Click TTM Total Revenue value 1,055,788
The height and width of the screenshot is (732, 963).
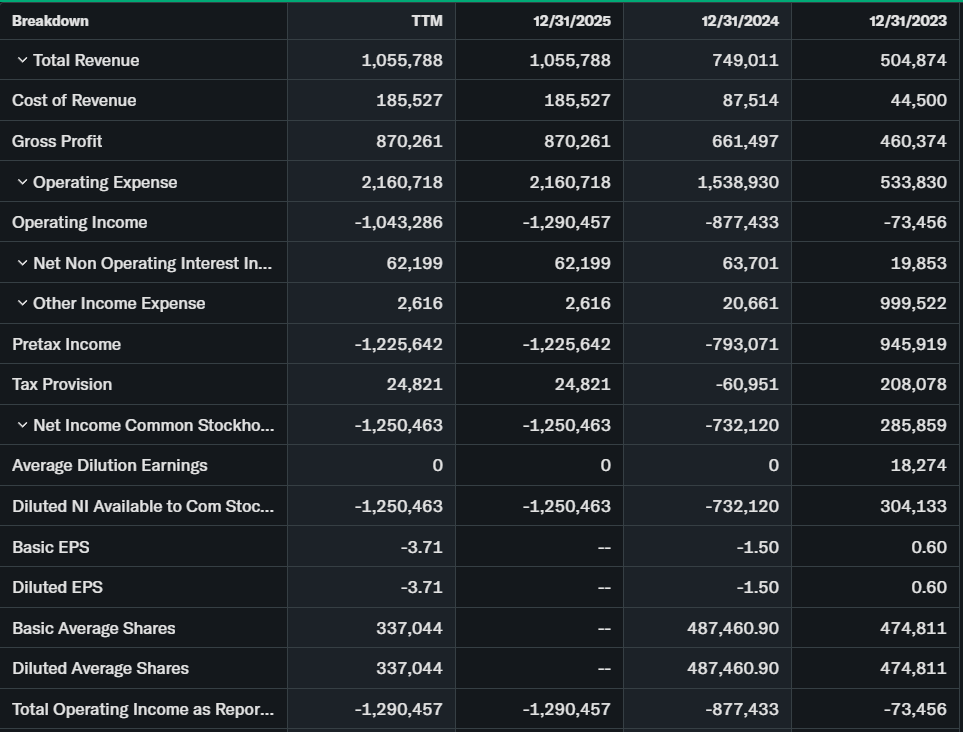coord(402,61)
